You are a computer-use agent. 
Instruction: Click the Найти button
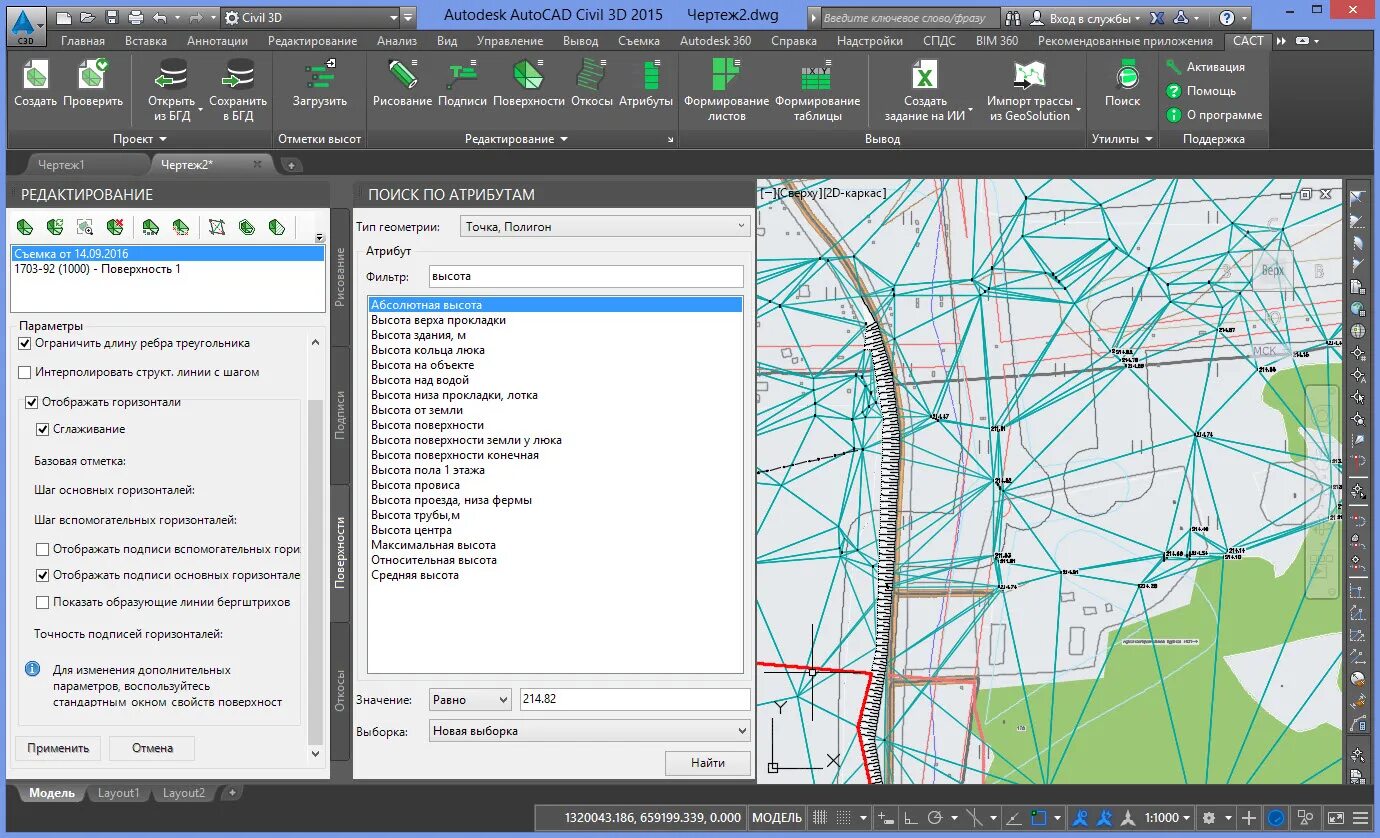point(708,763)
